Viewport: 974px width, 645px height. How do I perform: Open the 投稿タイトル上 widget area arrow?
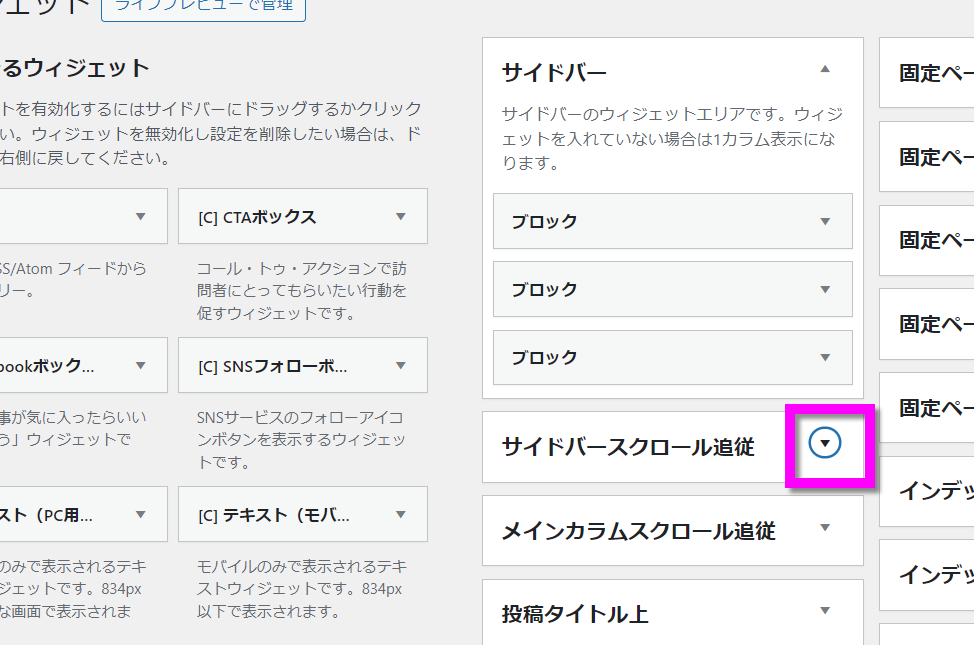click(x=825, y=611)
